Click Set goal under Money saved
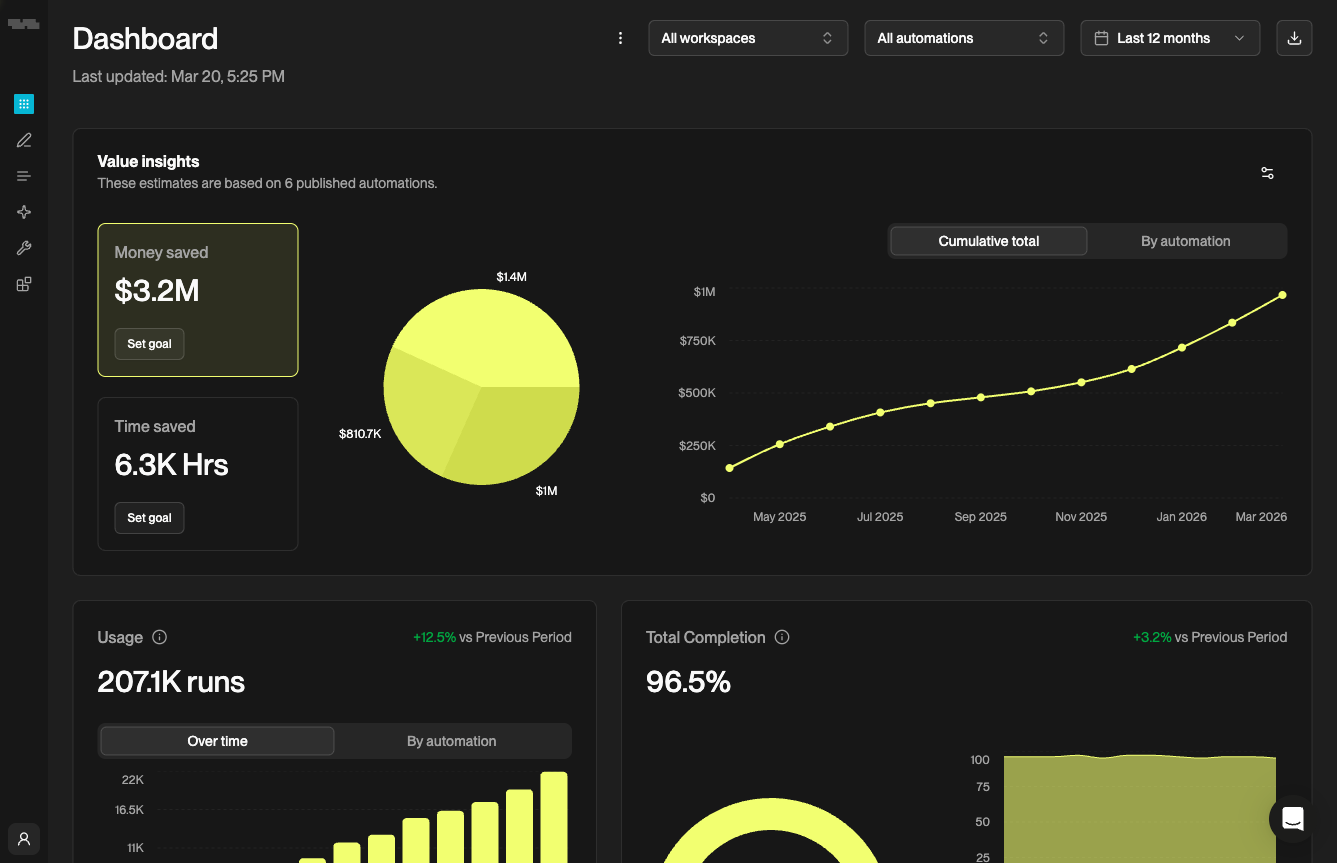 (x=149, y=344)
